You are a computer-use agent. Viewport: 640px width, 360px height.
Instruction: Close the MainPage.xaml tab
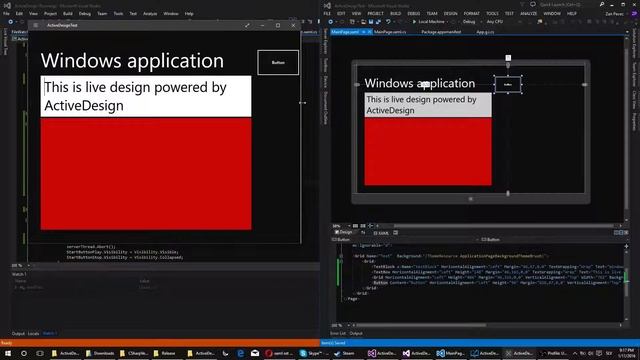pyautogui.click(x=369, y=32)
